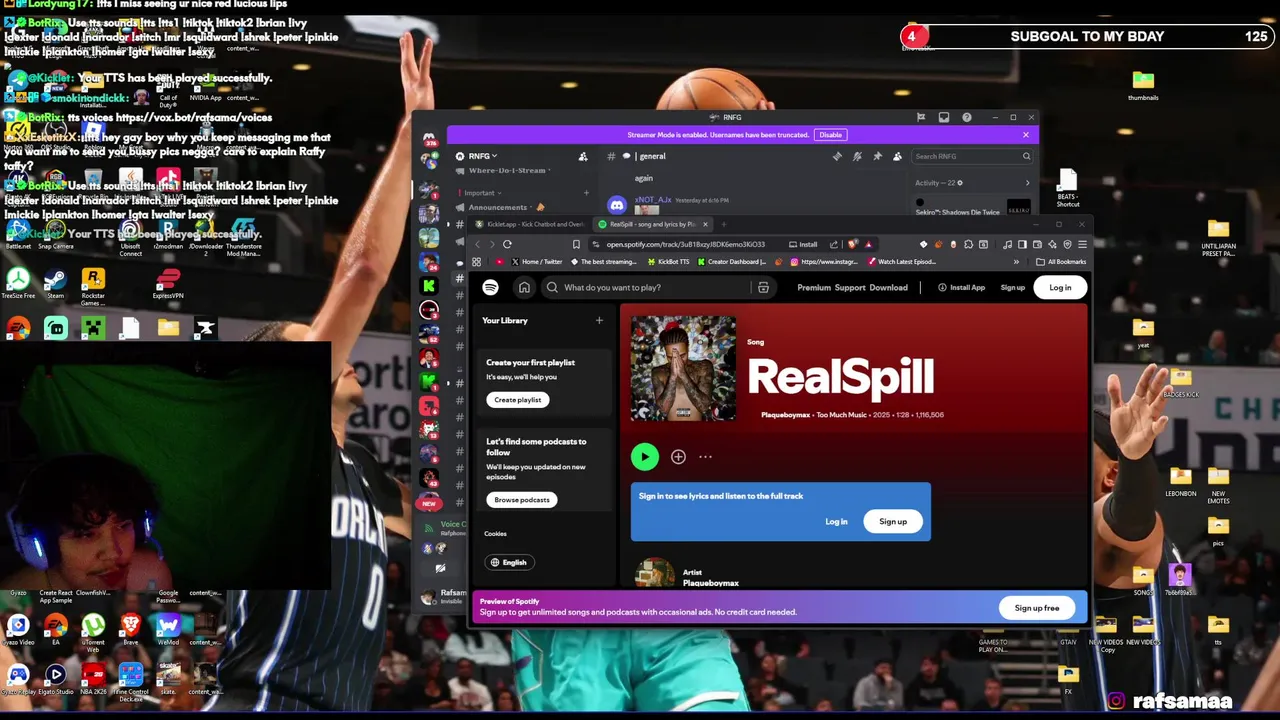The width and height of the screenshot is (1280, 720).
Task: Toggle Discord member list icon
Action: tap(897, 157)
